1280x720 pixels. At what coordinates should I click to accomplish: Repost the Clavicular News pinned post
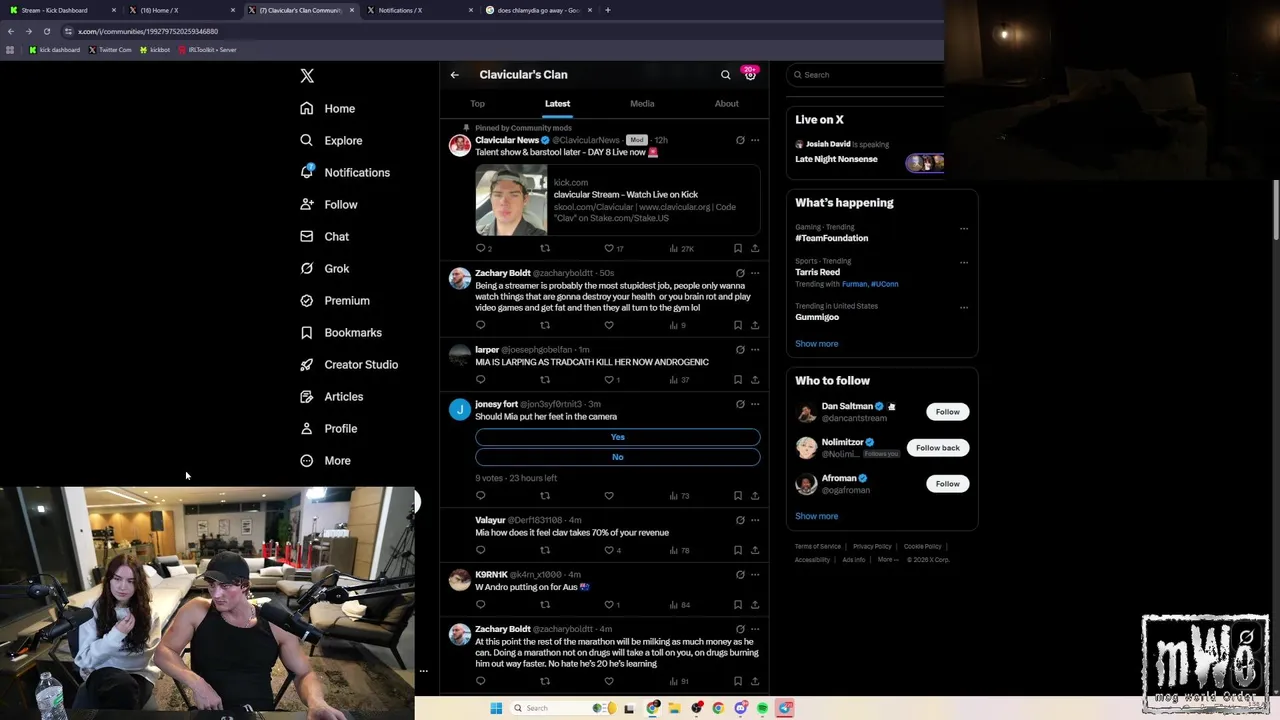click(545, 248)
